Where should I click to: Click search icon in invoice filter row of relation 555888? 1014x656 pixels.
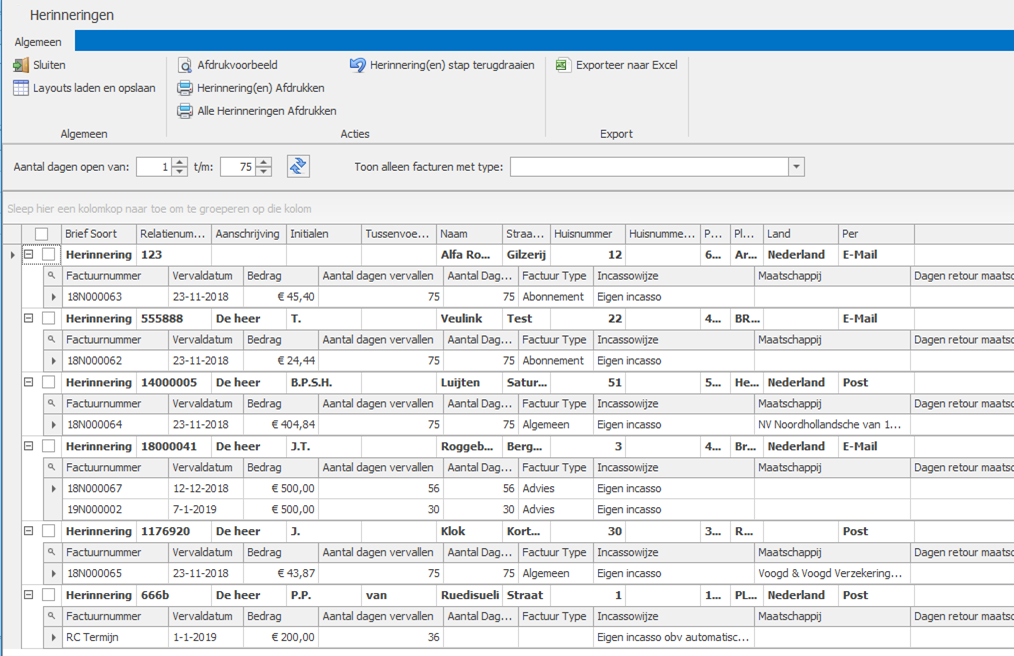[x=51, y=339]
